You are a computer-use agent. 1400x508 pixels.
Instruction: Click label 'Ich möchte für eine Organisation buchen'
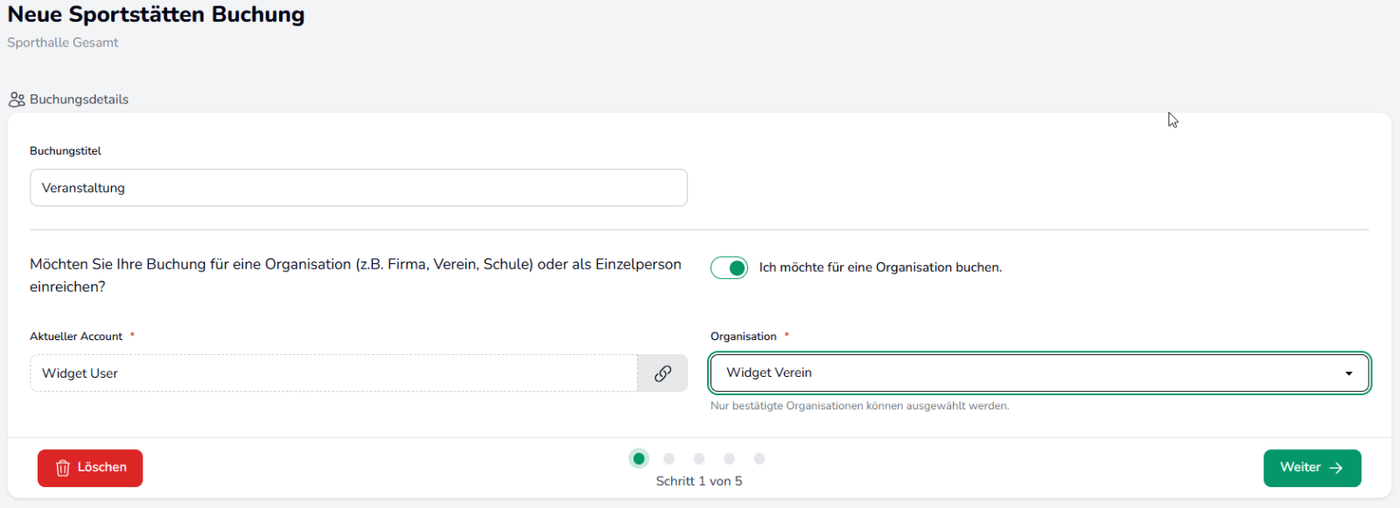[880, 268]
